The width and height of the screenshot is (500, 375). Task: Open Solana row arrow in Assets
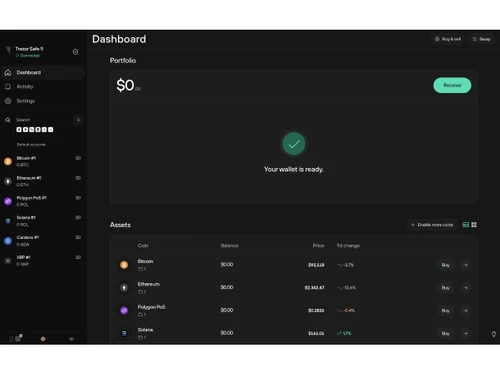click(466, 333)
